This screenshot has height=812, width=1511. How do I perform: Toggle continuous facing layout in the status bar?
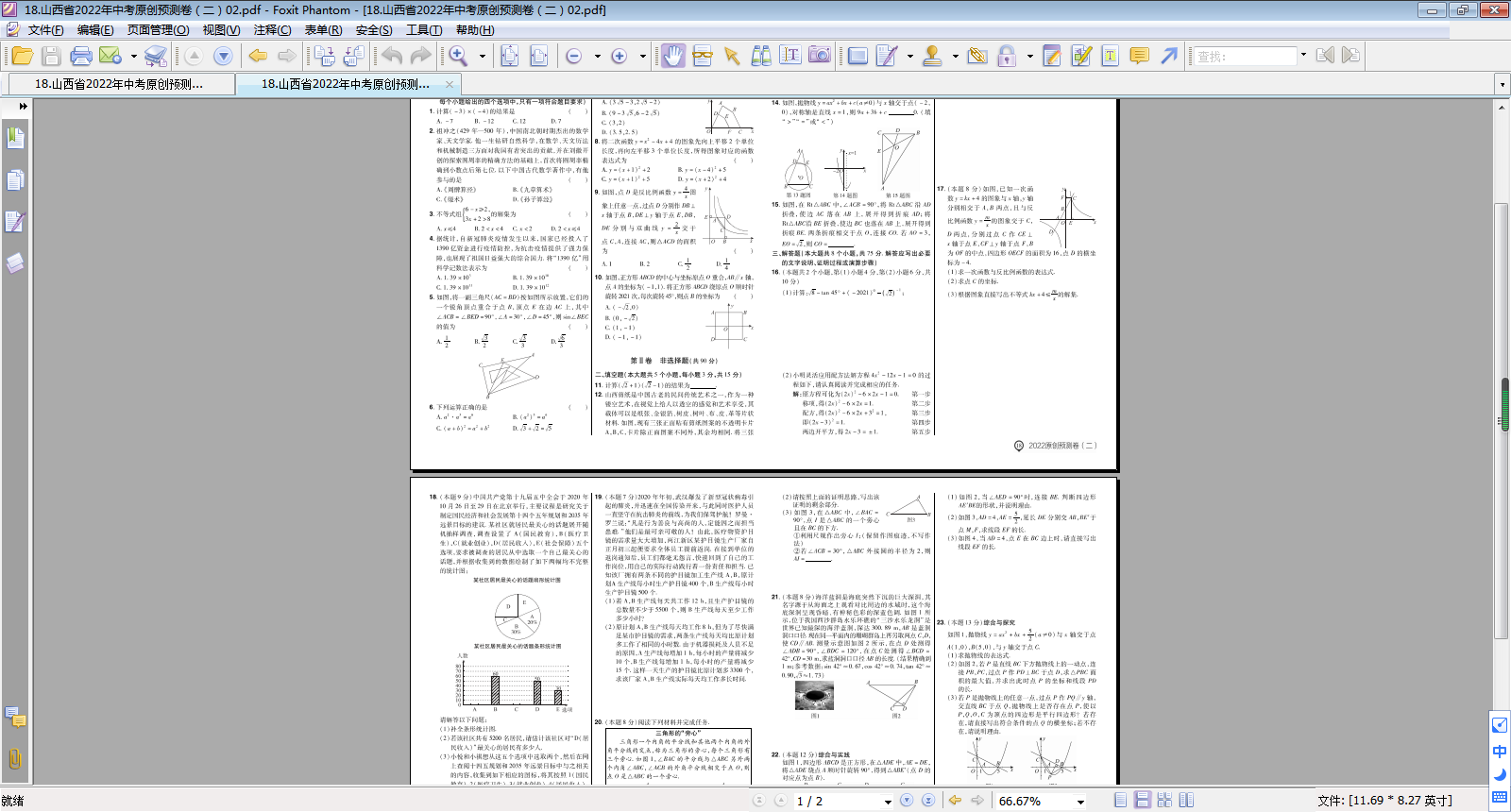coord(1164,800)
